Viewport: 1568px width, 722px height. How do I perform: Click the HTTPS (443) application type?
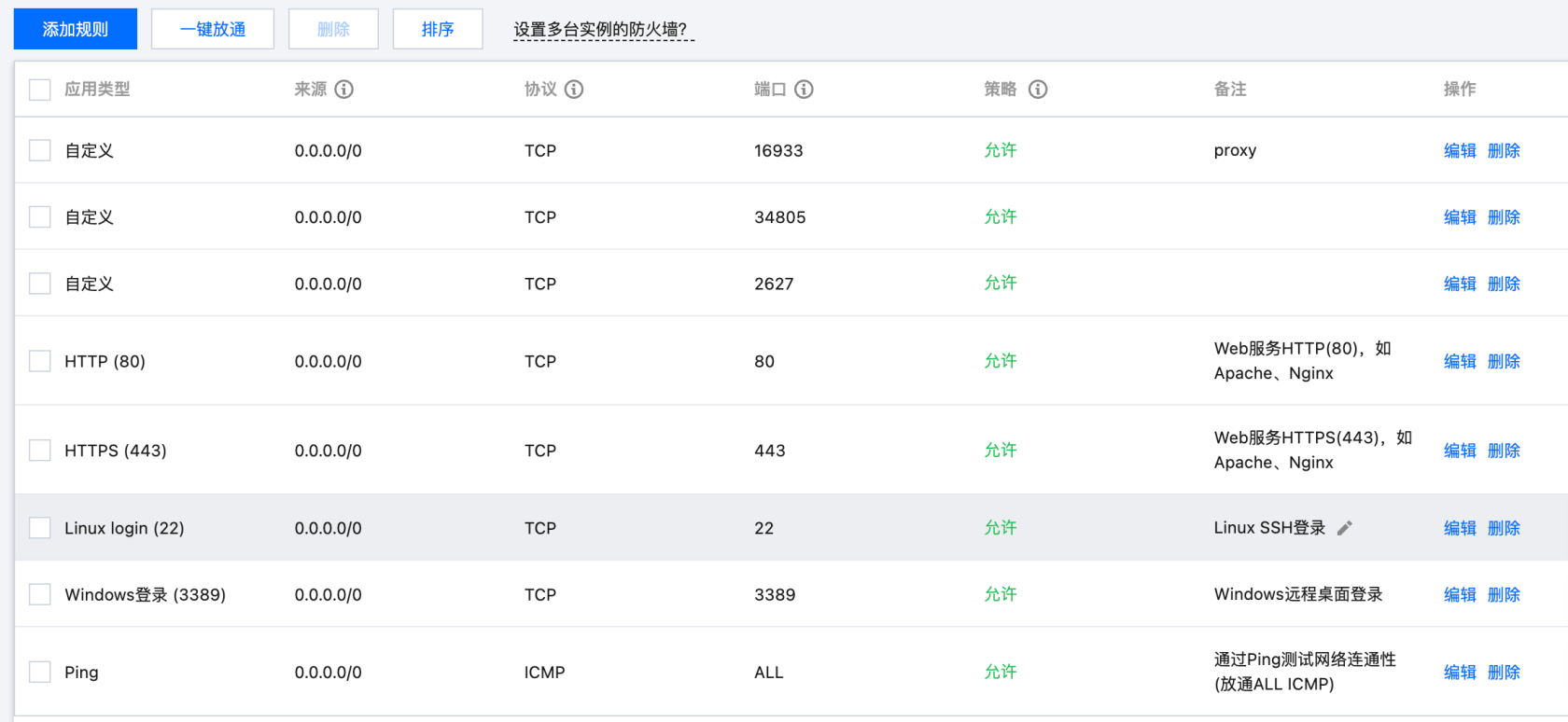click(x=116, y=451)
